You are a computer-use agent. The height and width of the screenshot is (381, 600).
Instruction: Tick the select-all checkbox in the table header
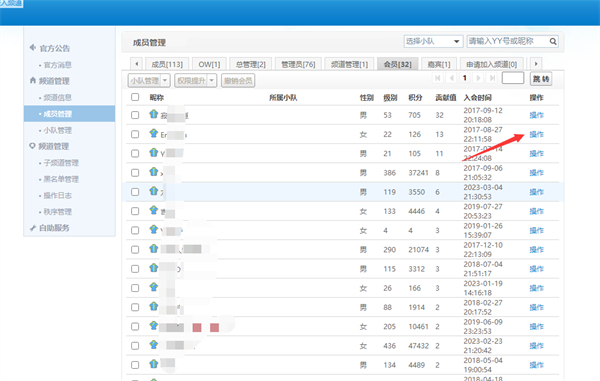click(135, 97)
